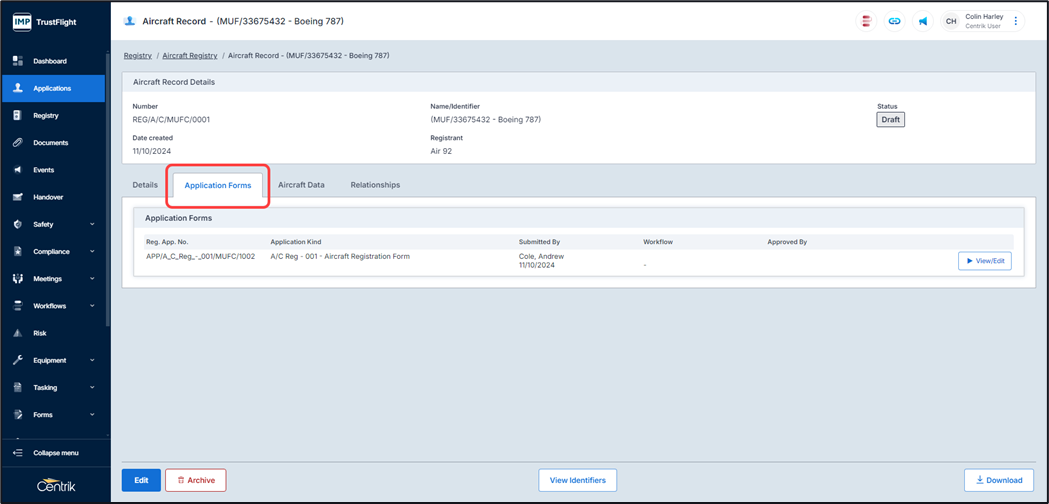Open the Relationships tab
Image resolution: width=1049 pixels, height=504 pixels.
pos(375,185)
